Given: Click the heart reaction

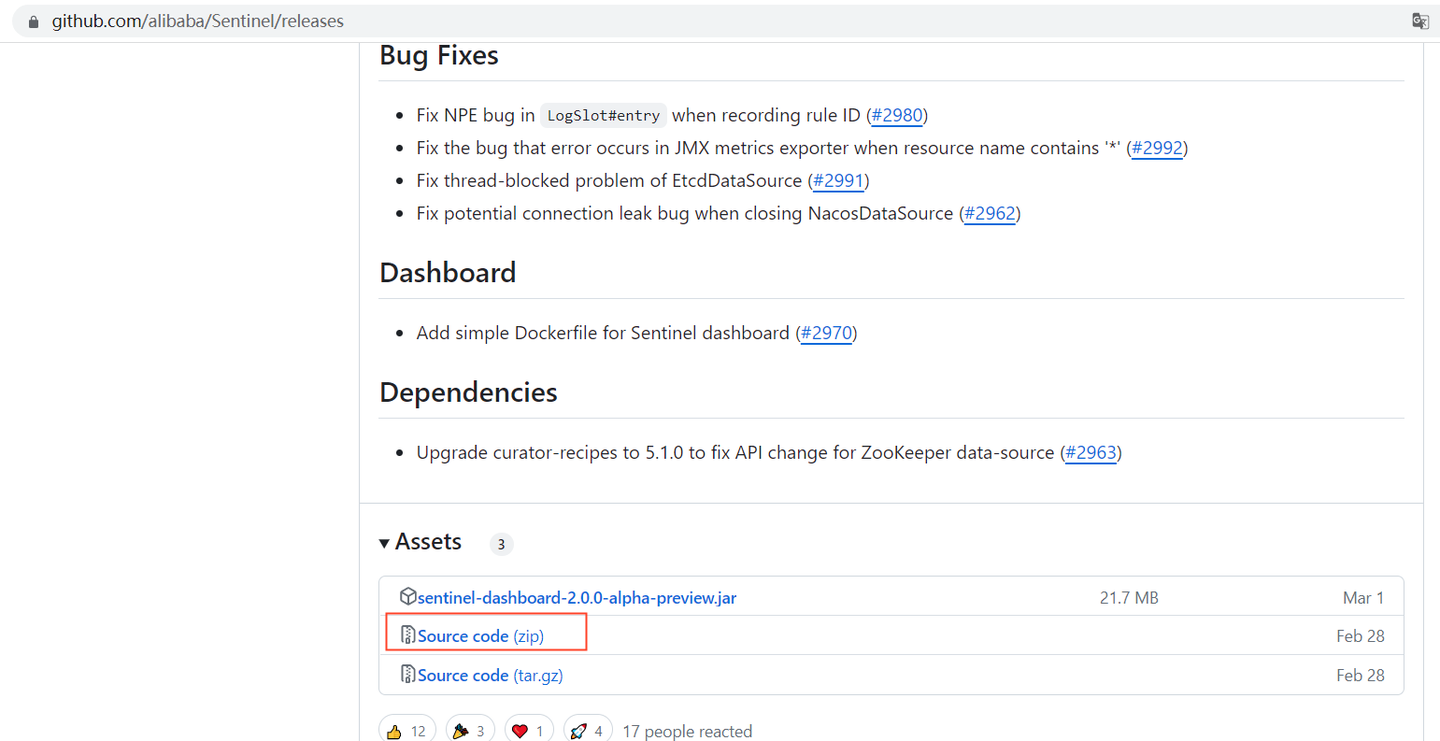Looking at the screenshot, I should (530, 731).
